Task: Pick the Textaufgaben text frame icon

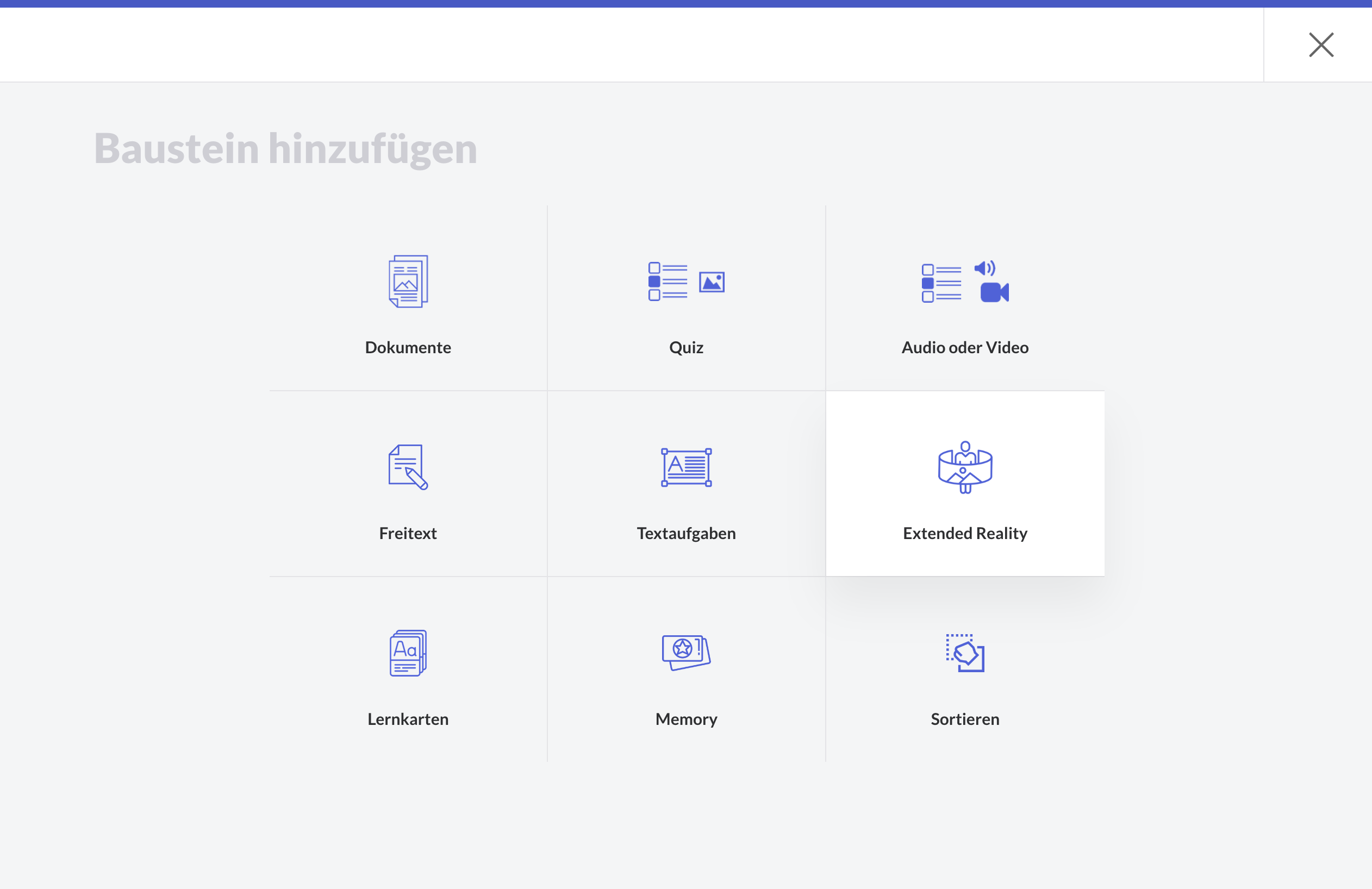Action: pos(686,467)
